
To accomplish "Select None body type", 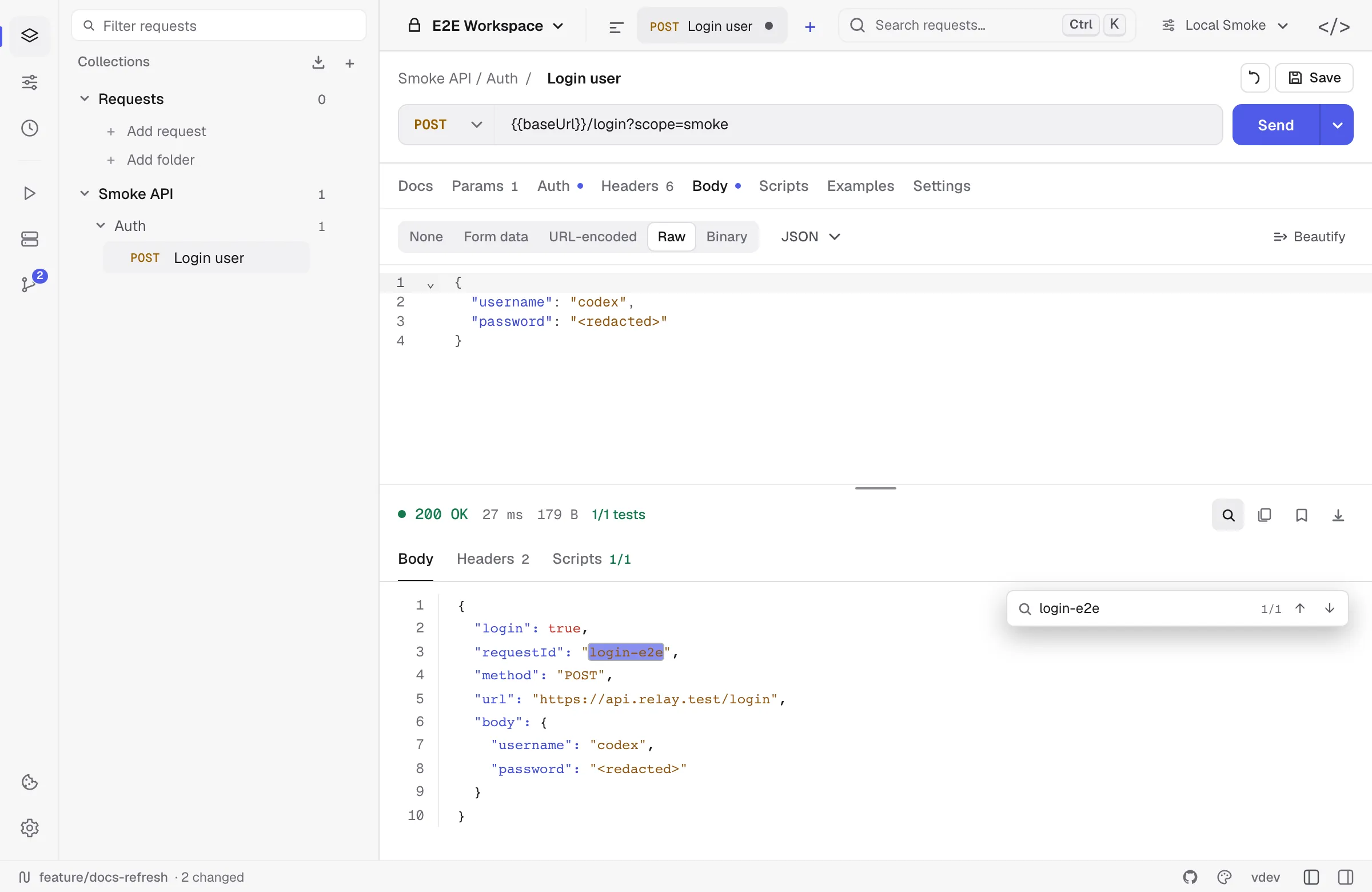I will (x=426, y=236).
